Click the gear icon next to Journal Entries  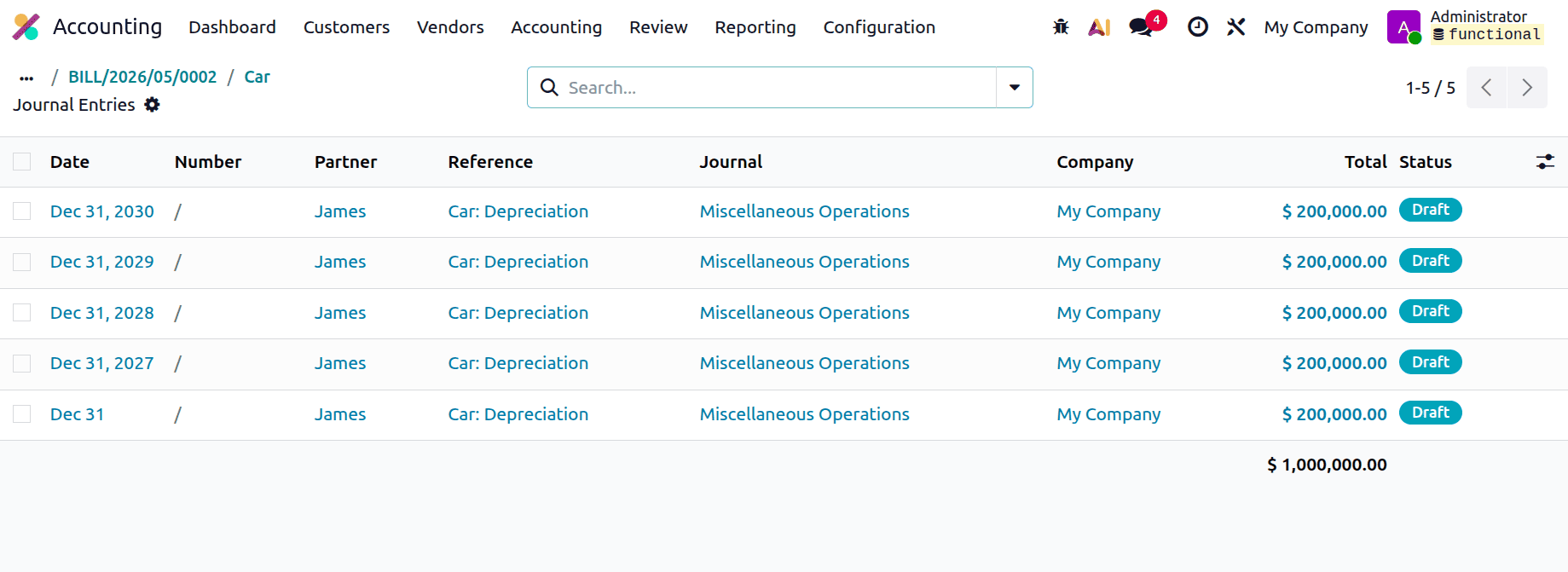152,105
